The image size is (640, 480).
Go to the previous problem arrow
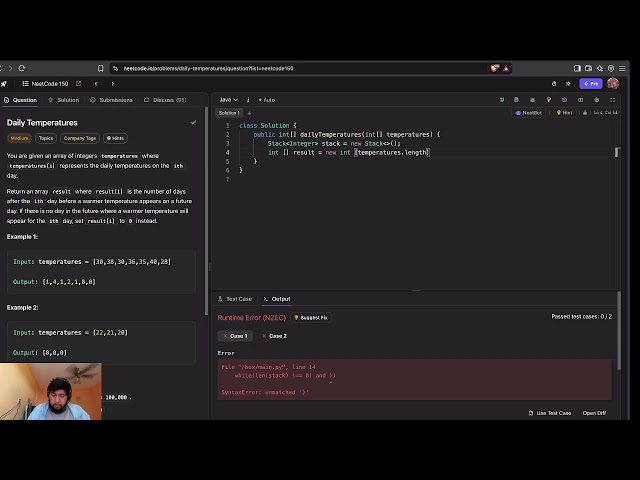coord(96,84)
